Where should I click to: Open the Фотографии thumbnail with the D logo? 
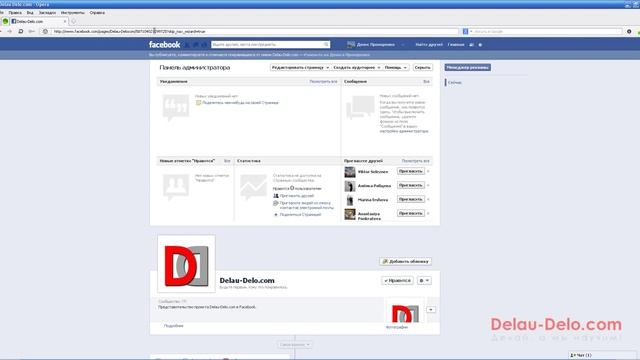tap(404, 311)
